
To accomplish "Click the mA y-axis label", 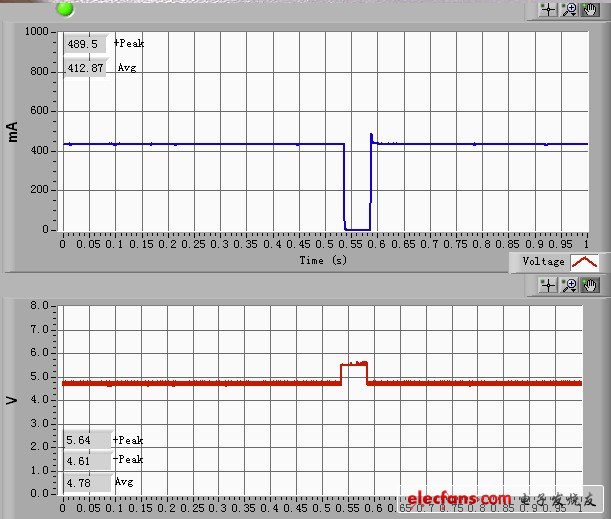I will point(14,131).
